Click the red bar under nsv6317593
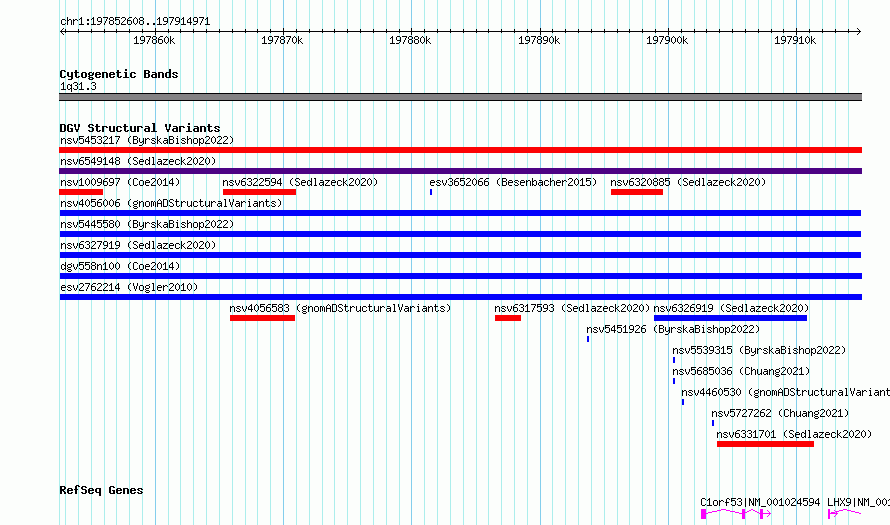The image size is (890, 525). (x=508, y=318)
